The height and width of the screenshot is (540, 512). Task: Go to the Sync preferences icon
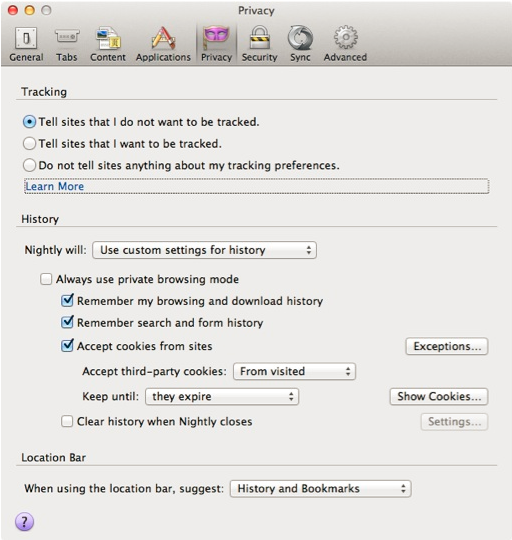pos(300,44)
